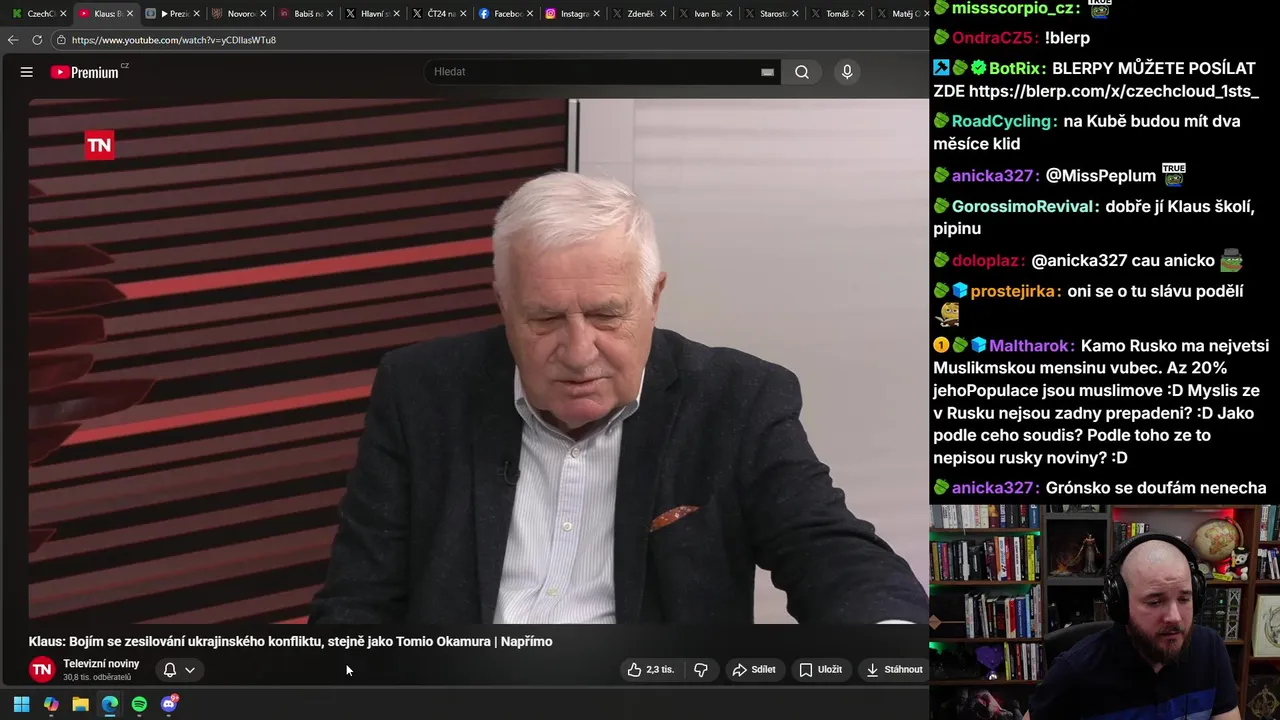Switch to the Starosta X tab

pos(770,14)
